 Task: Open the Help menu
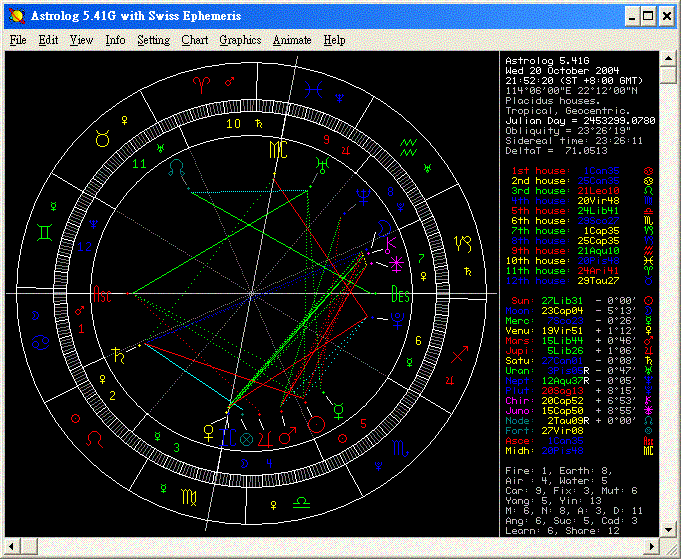334,40
